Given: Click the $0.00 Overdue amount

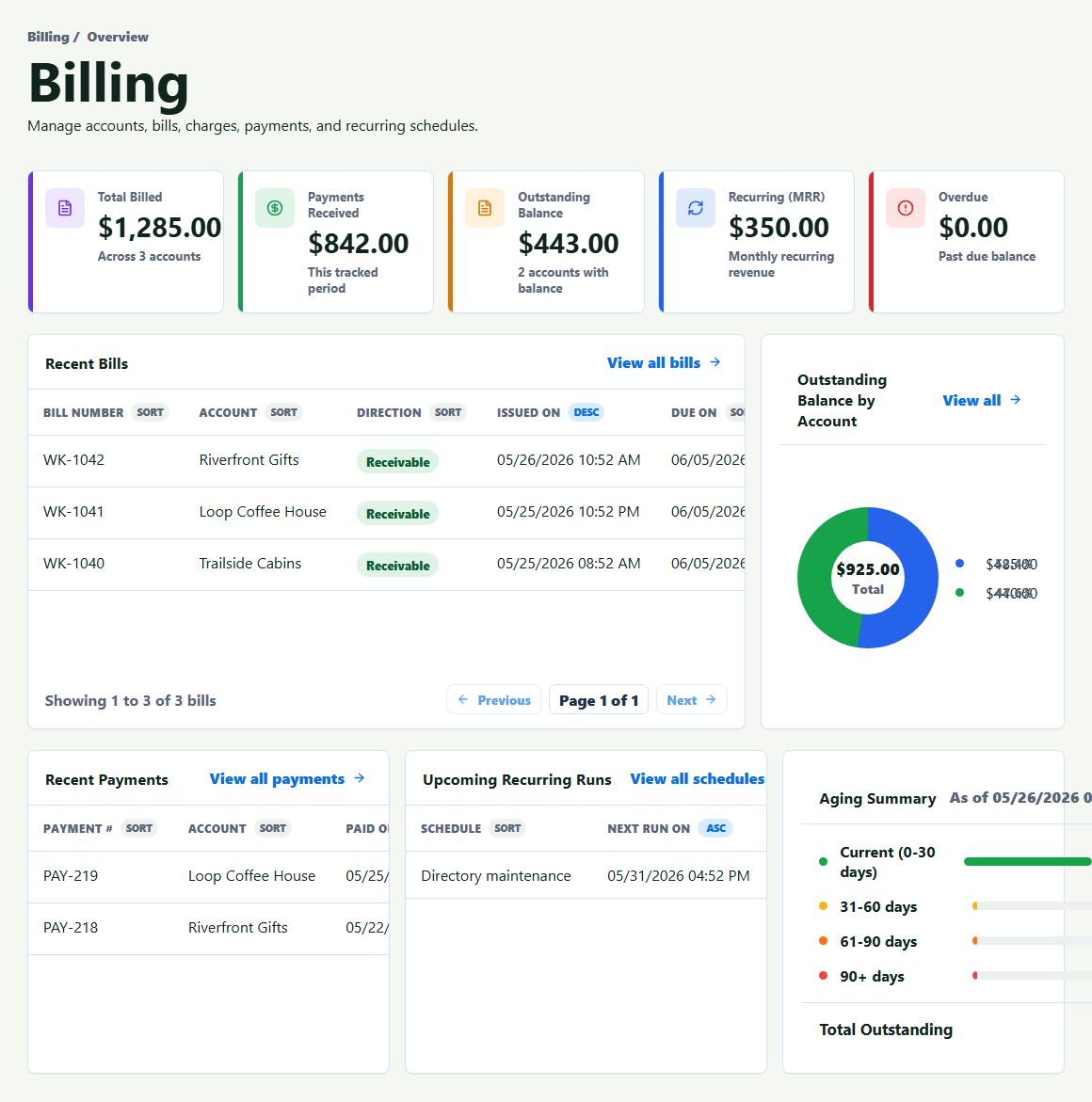Looking at the screenshot, I should point(973,227).
